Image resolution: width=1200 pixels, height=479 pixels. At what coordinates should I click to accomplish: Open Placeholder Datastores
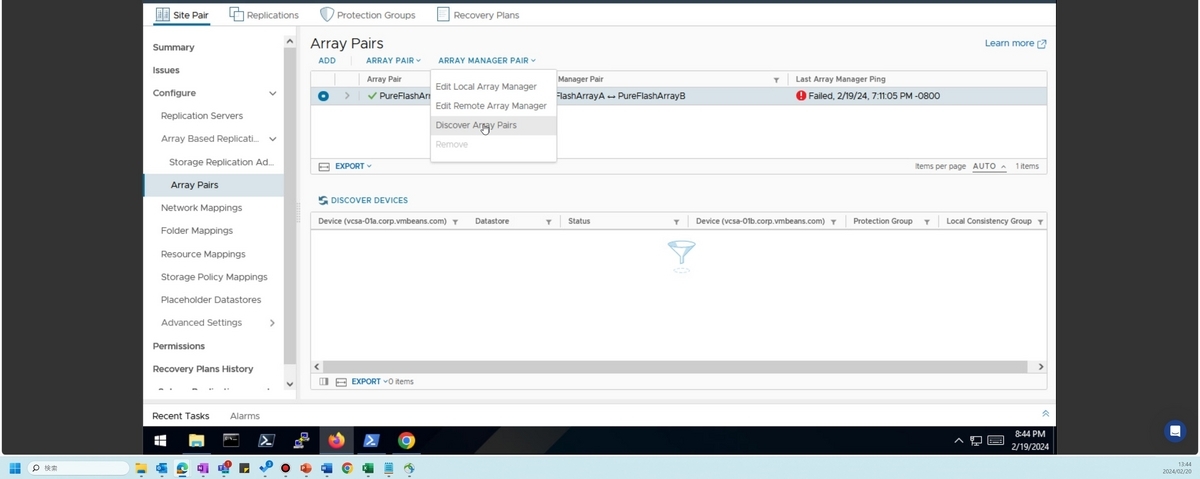[x=211, y=300]
